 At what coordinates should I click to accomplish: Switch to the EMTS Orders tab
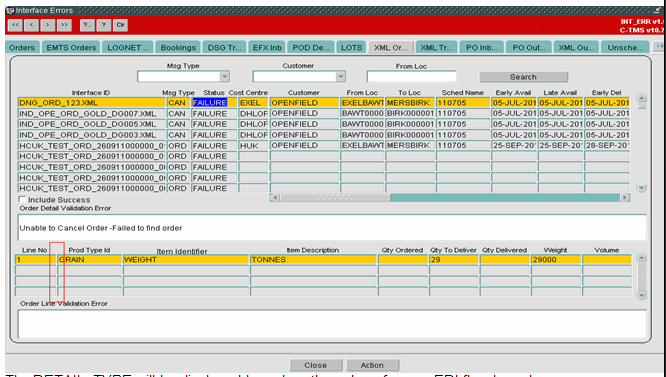pyautogui.click(x=71, y=48)
